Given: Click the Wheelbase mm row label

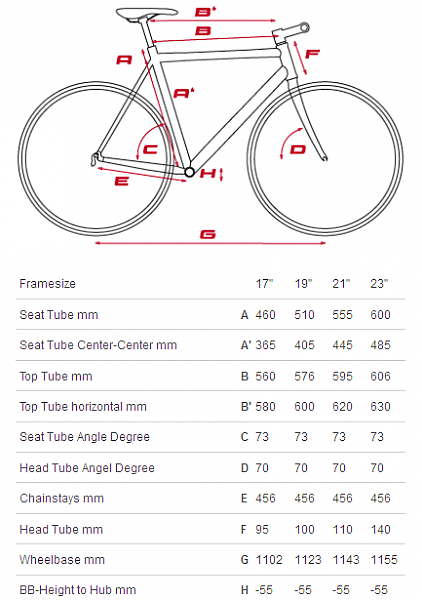Looking at the screenshot, I should click(x=62, y=559).
